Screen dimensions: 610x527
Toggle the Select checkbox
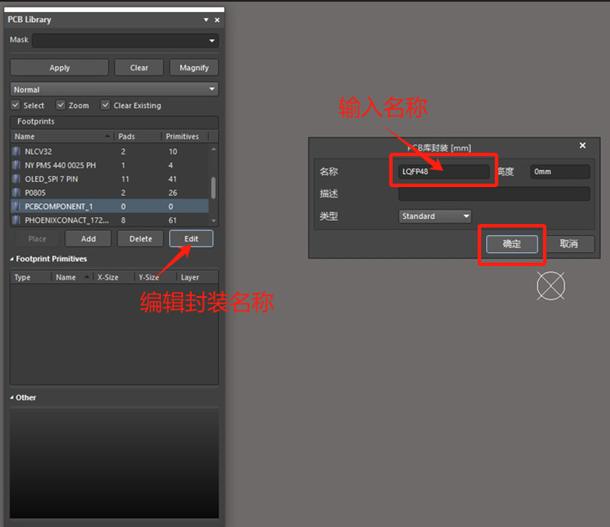click(15, 105)
